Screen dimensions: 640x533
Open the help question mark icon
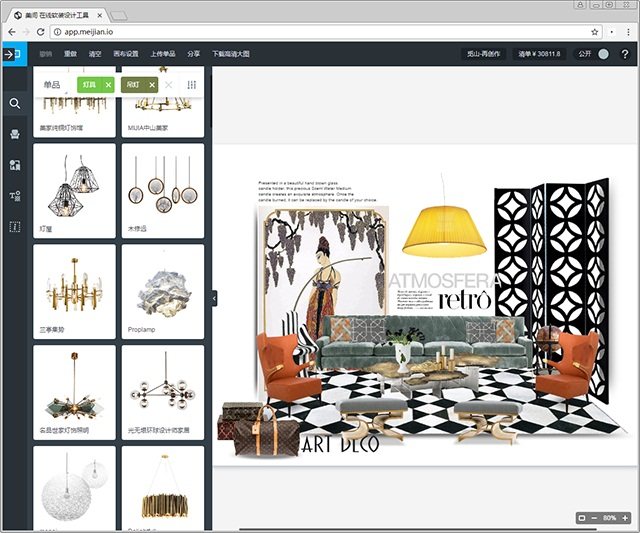pyautogui.click(x=624, y=54)
